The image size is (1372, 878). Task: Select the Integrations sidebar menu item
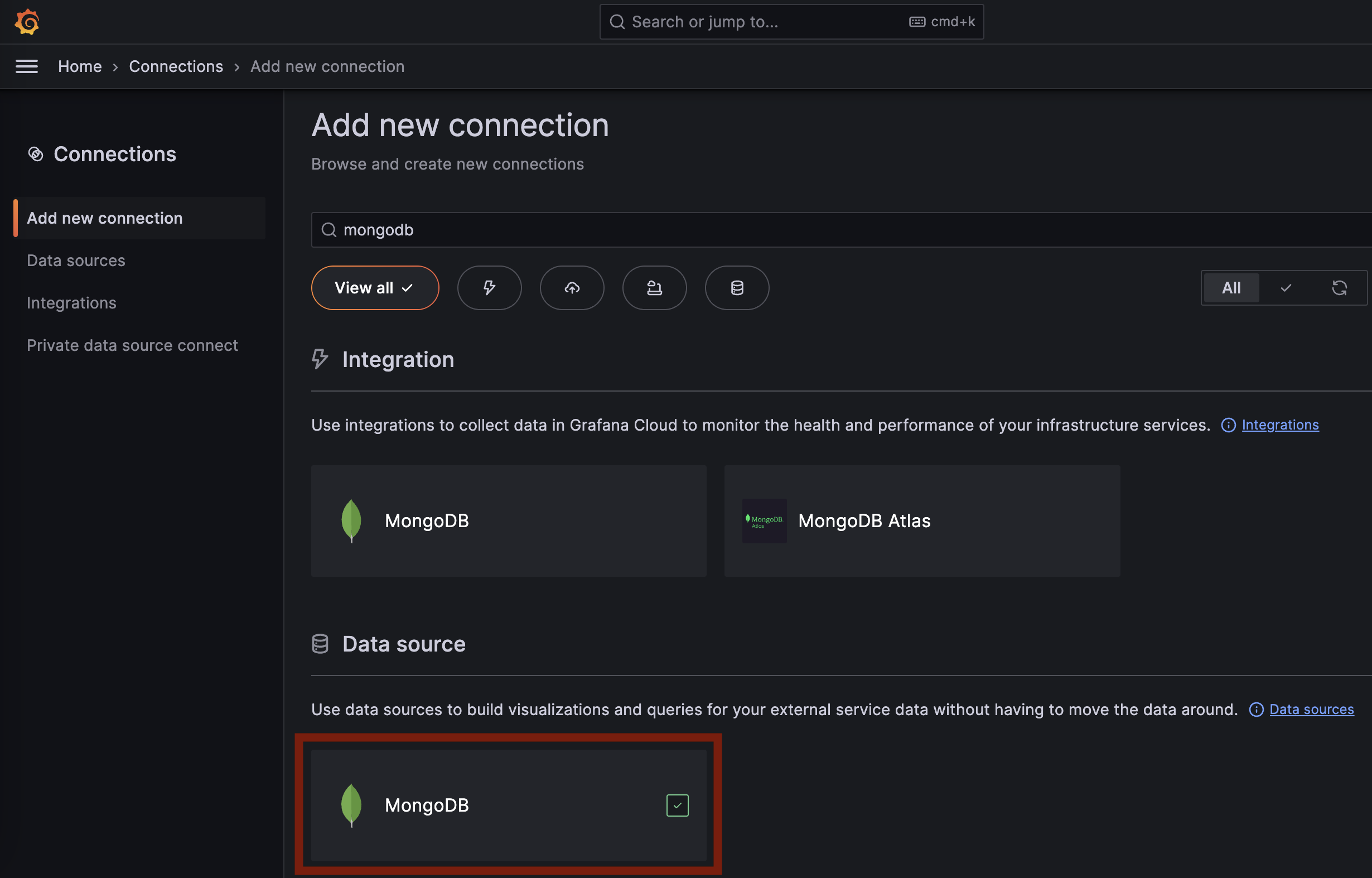pos(71,302)
